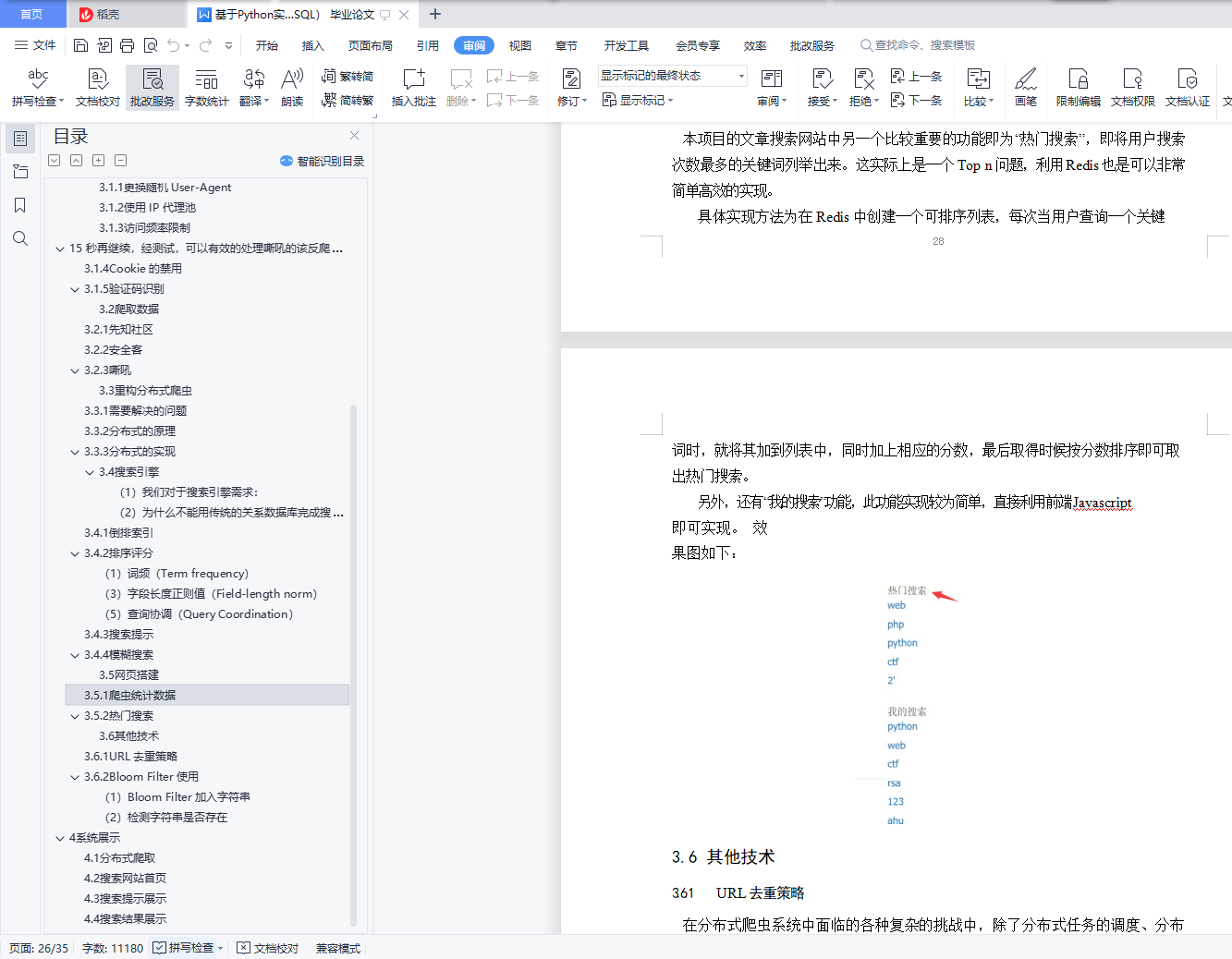Open 限制编辑 restrict editing
Viewport: 1232px width, 959px height.
click(1079, 88)
